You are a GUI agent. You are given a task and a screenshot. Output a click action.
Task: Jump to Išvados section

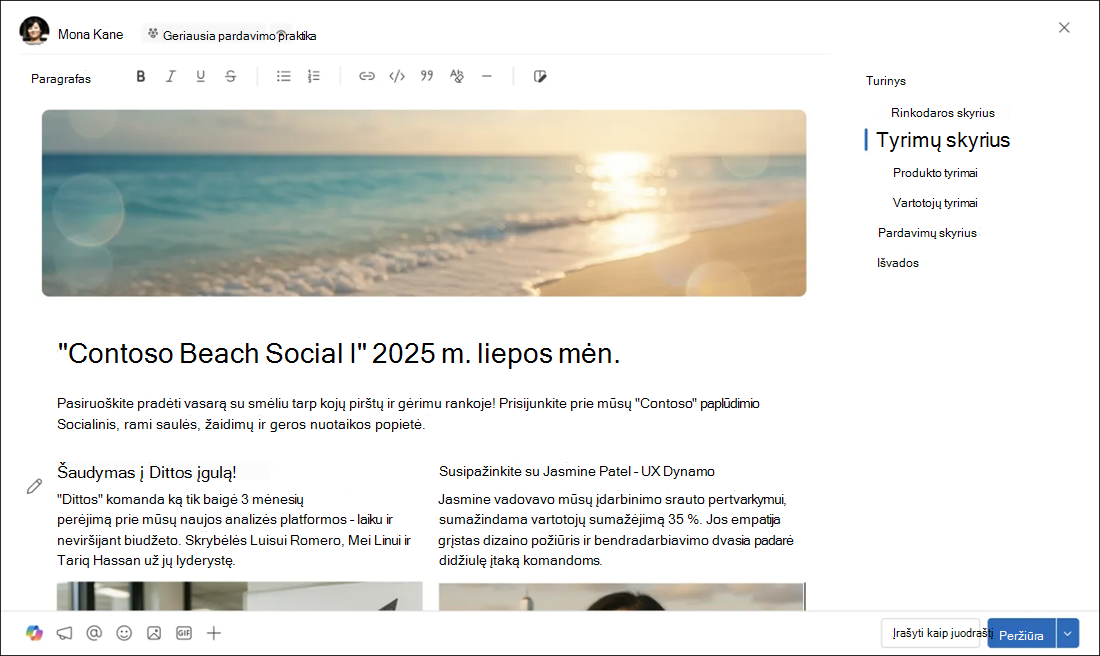click(898, 263)
